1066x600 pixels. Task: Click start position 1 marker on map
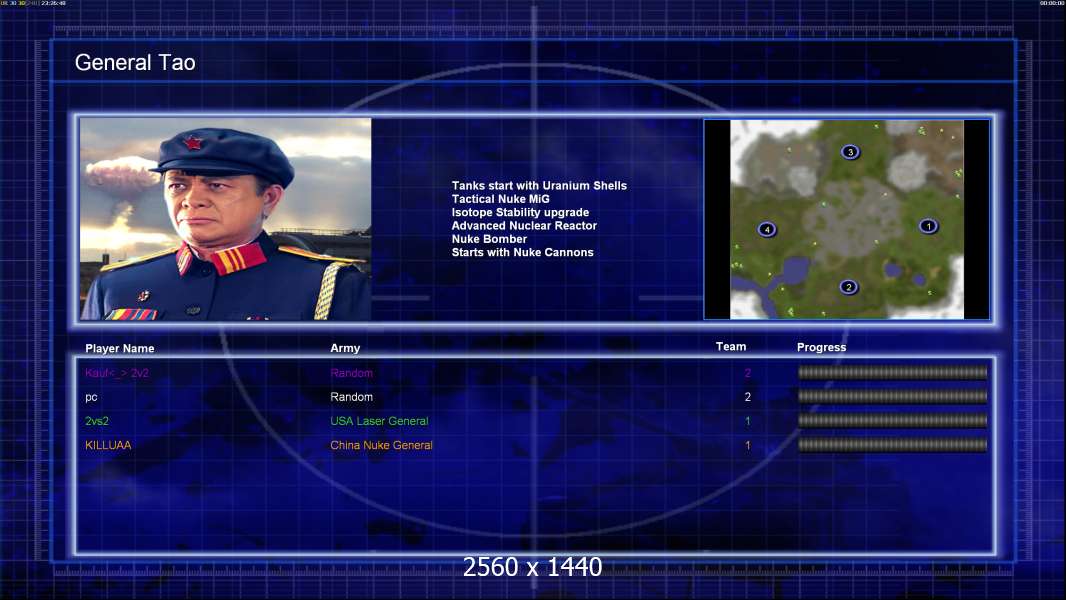point(928,226)
